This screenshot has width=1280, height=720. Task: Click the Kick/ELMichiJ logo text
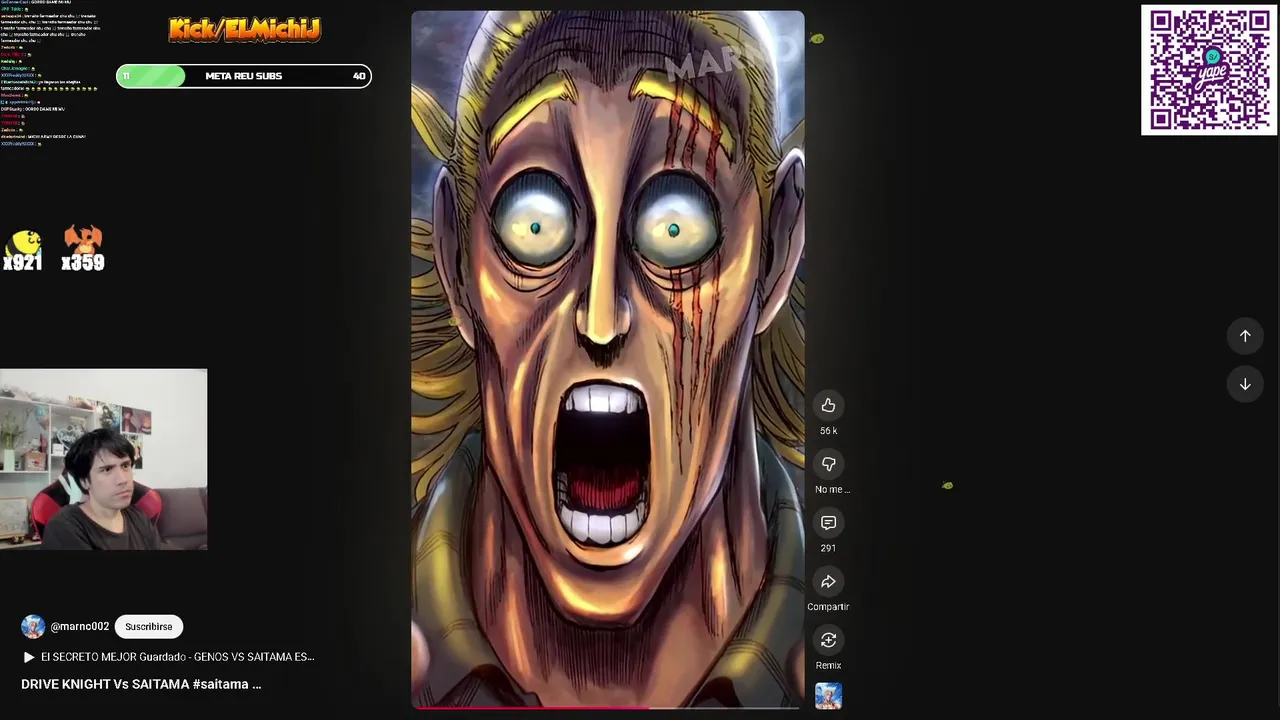click(244, 30)
